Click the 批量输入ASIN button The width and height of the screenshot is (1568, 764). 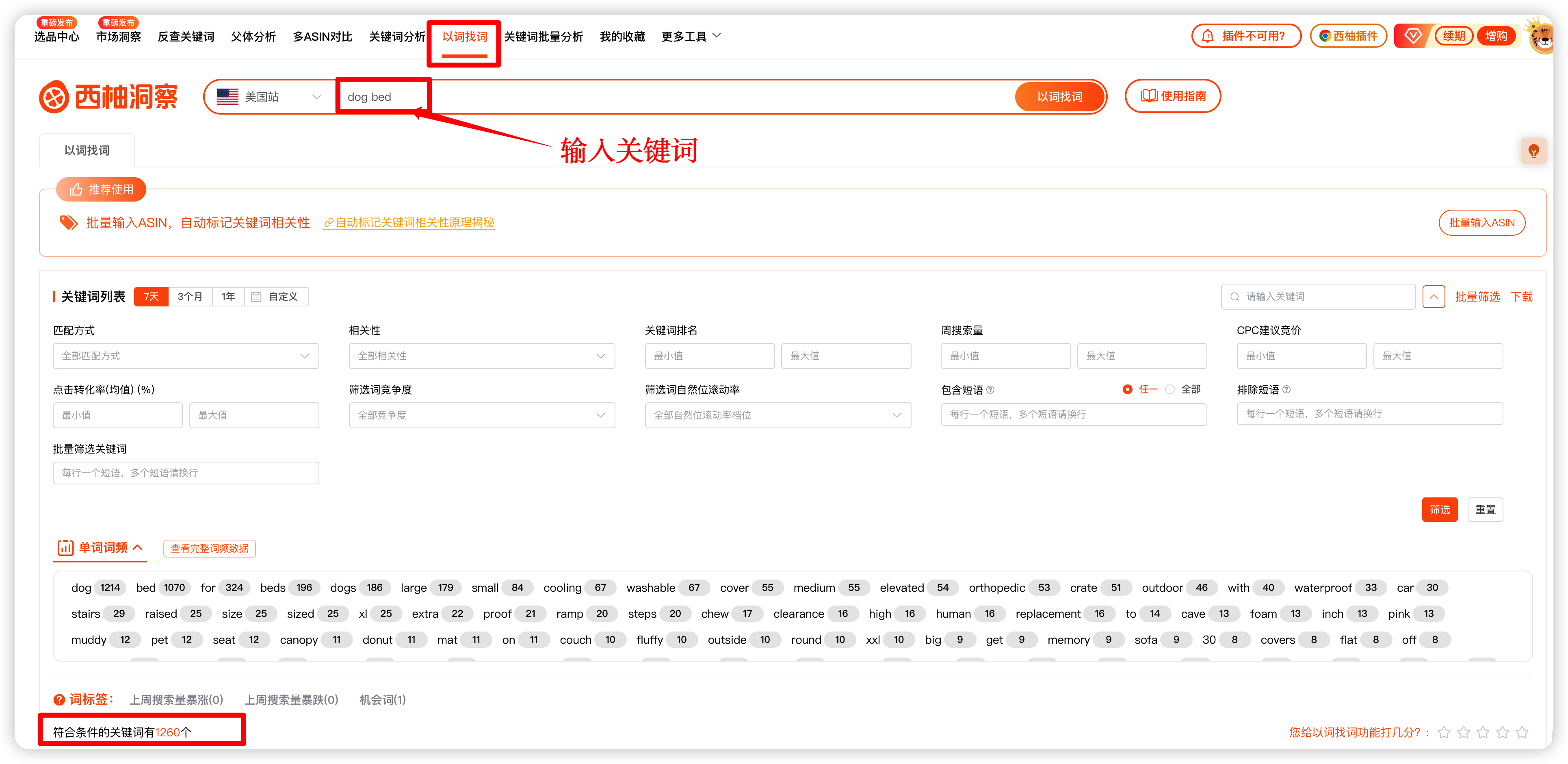[x=1481, y=223]
